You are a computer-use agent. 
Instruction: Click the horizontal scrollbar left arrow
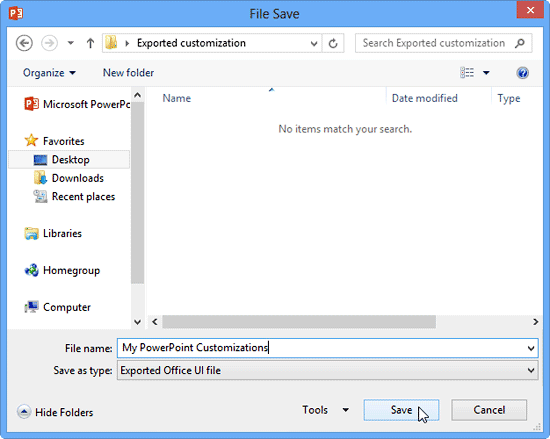(155, 322)
